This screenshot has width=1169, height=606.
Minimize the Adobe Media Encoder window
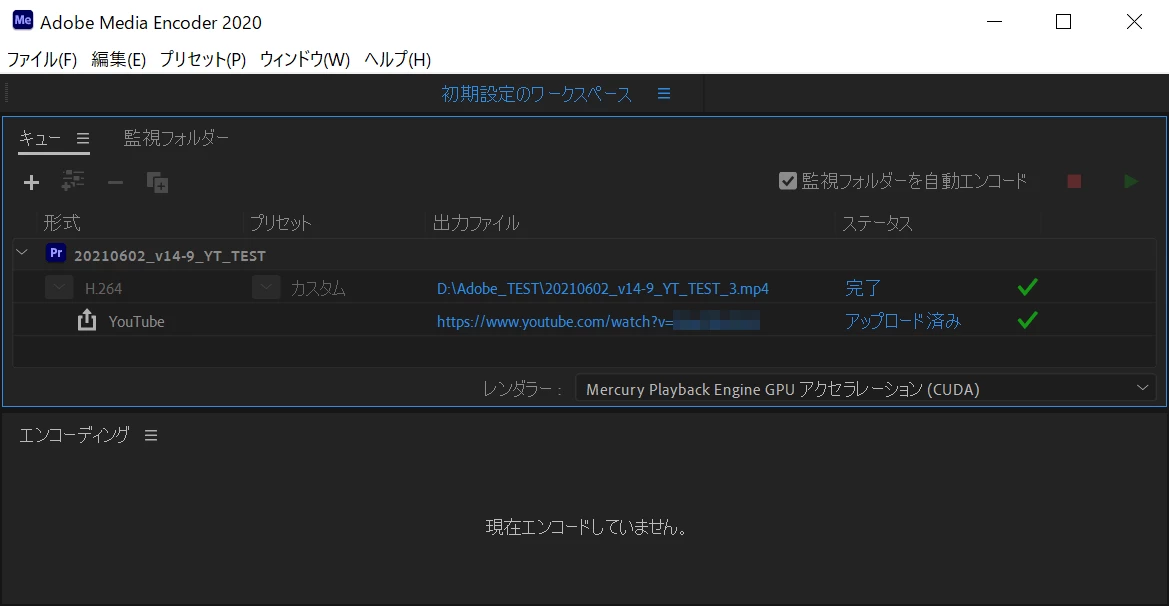click(x=994, y=22)
